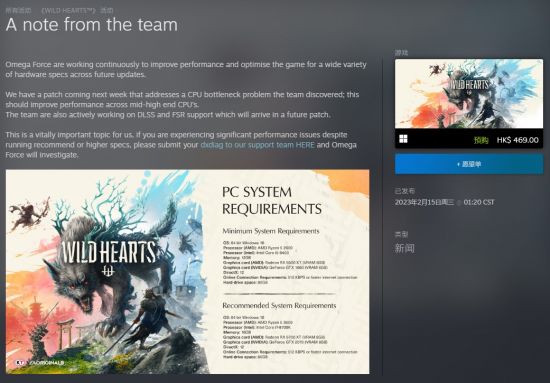Click the WILD HEARTS logo in large banner
This screenshot has width=550, height=383.
109,251
